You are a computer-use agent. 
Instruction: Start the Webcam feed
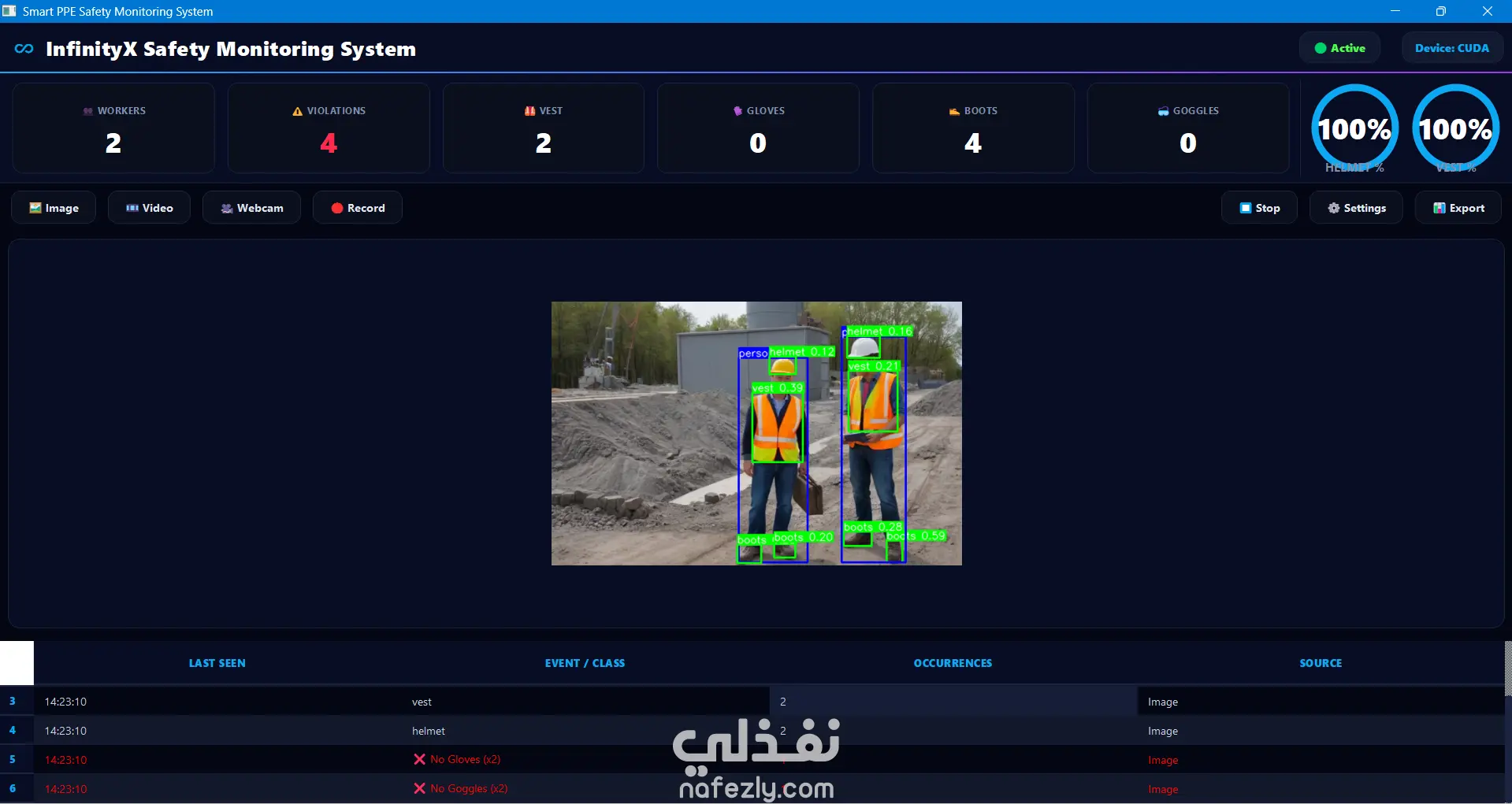pyautogui.click(x=251, y=208)
